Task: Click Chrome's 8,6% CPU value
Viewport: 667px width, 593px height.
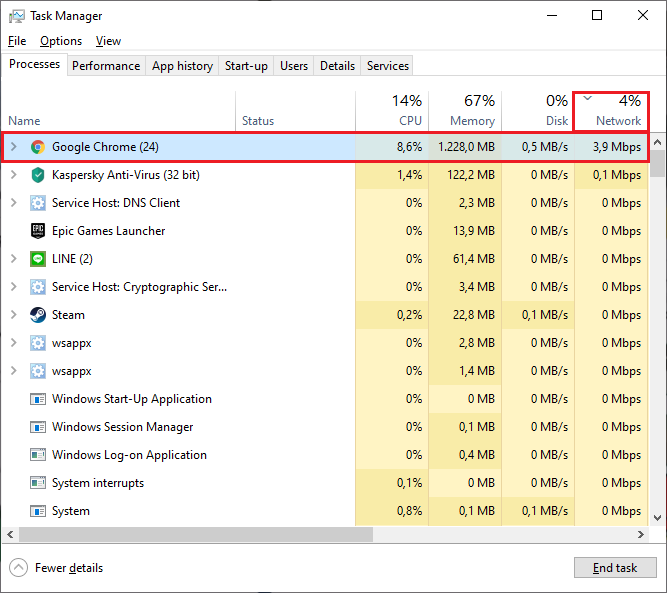Action: click(x=409, y=147)
